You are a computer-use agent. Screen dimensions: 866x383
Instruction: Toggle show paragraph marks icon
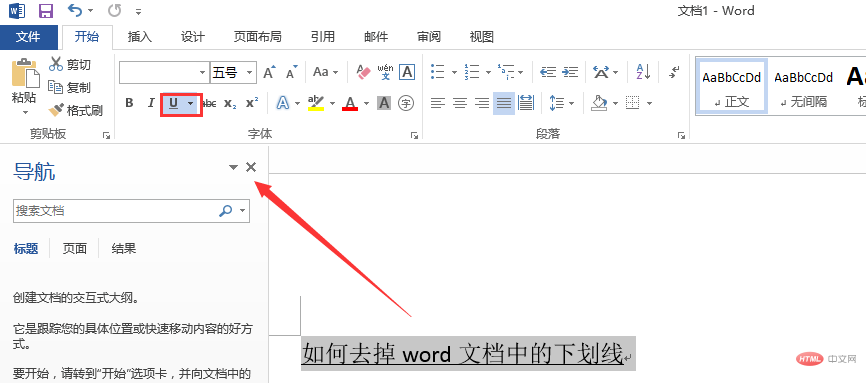click(x=674, y=72)
